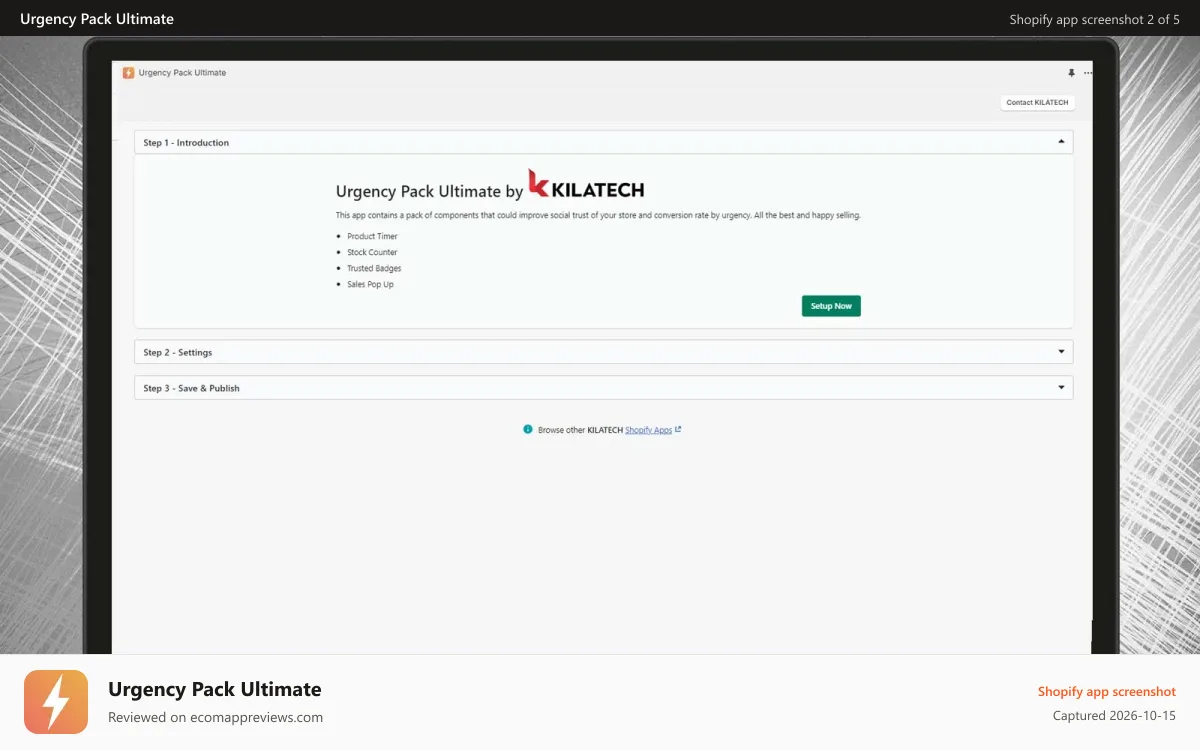Click the Step 3 - Save & Publish header text
Image resolution: width=1200 pixels, height=750 pixels.
(191, 388)
